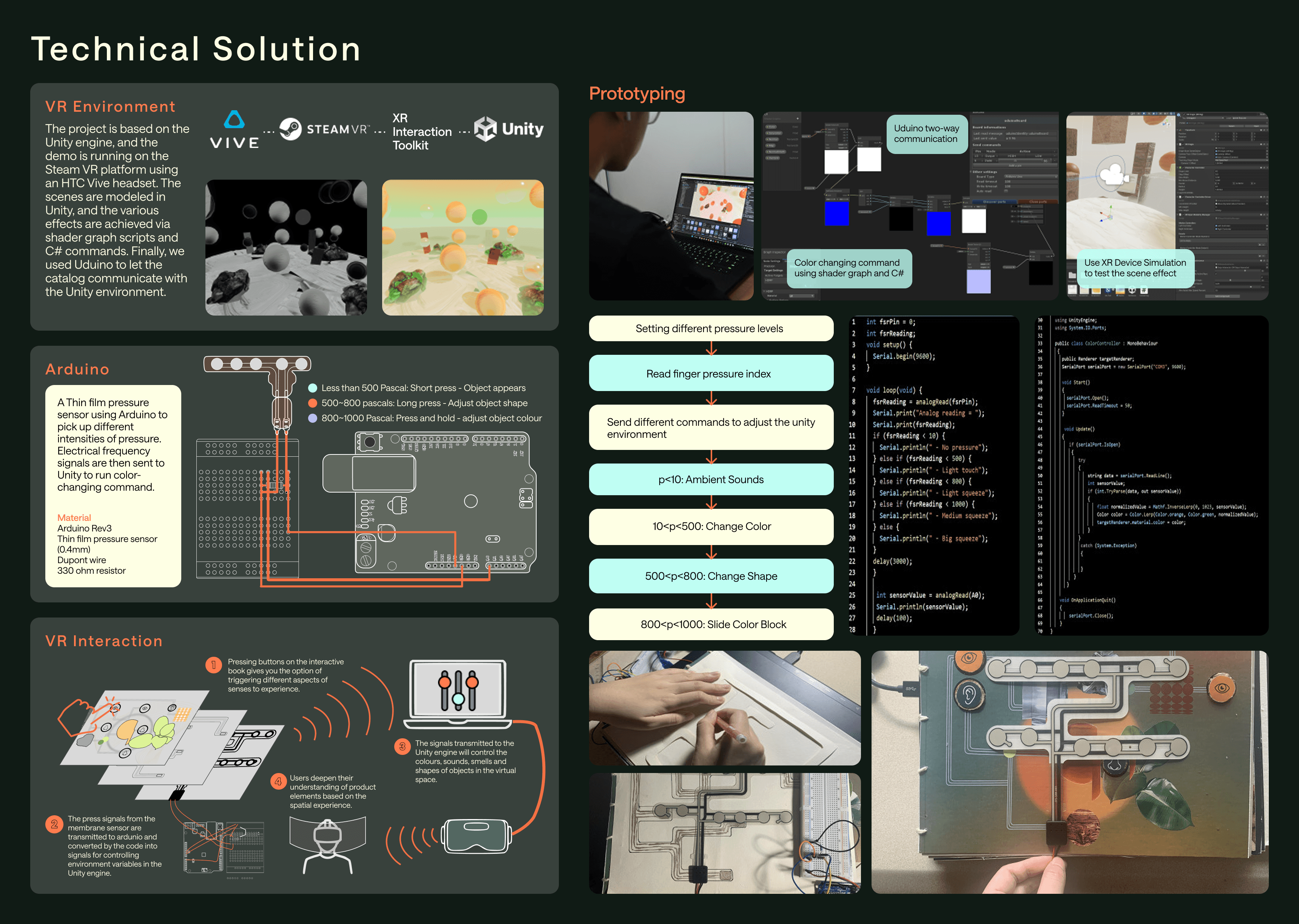Click the lavender press-and-hold legend dot
This screenshot has height=924, width=1299.
313,418
